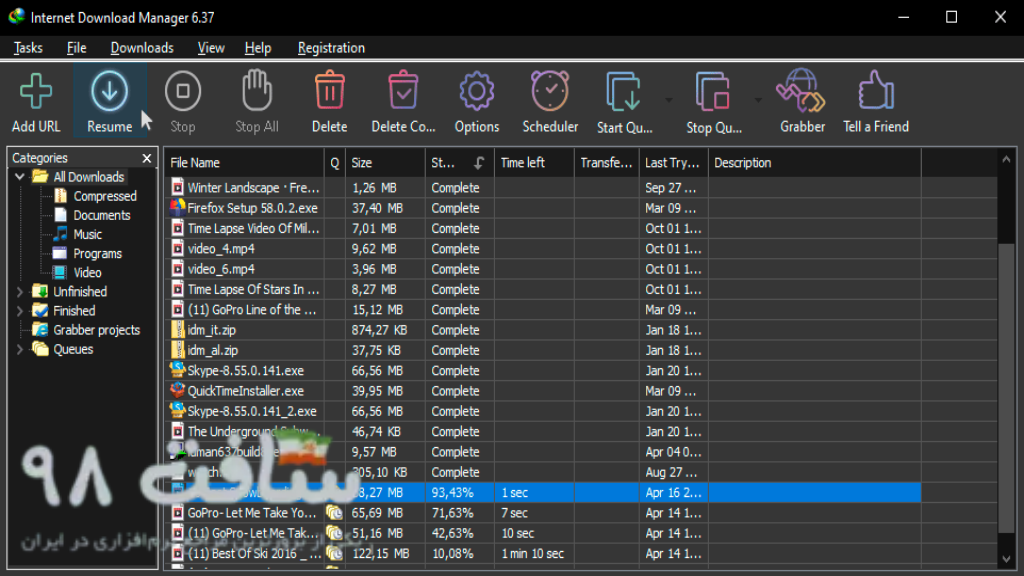Image resolution: width=1024 pixels, height=576 pixels.
Task: Sort by Size column header
Action: click(385, 163)
